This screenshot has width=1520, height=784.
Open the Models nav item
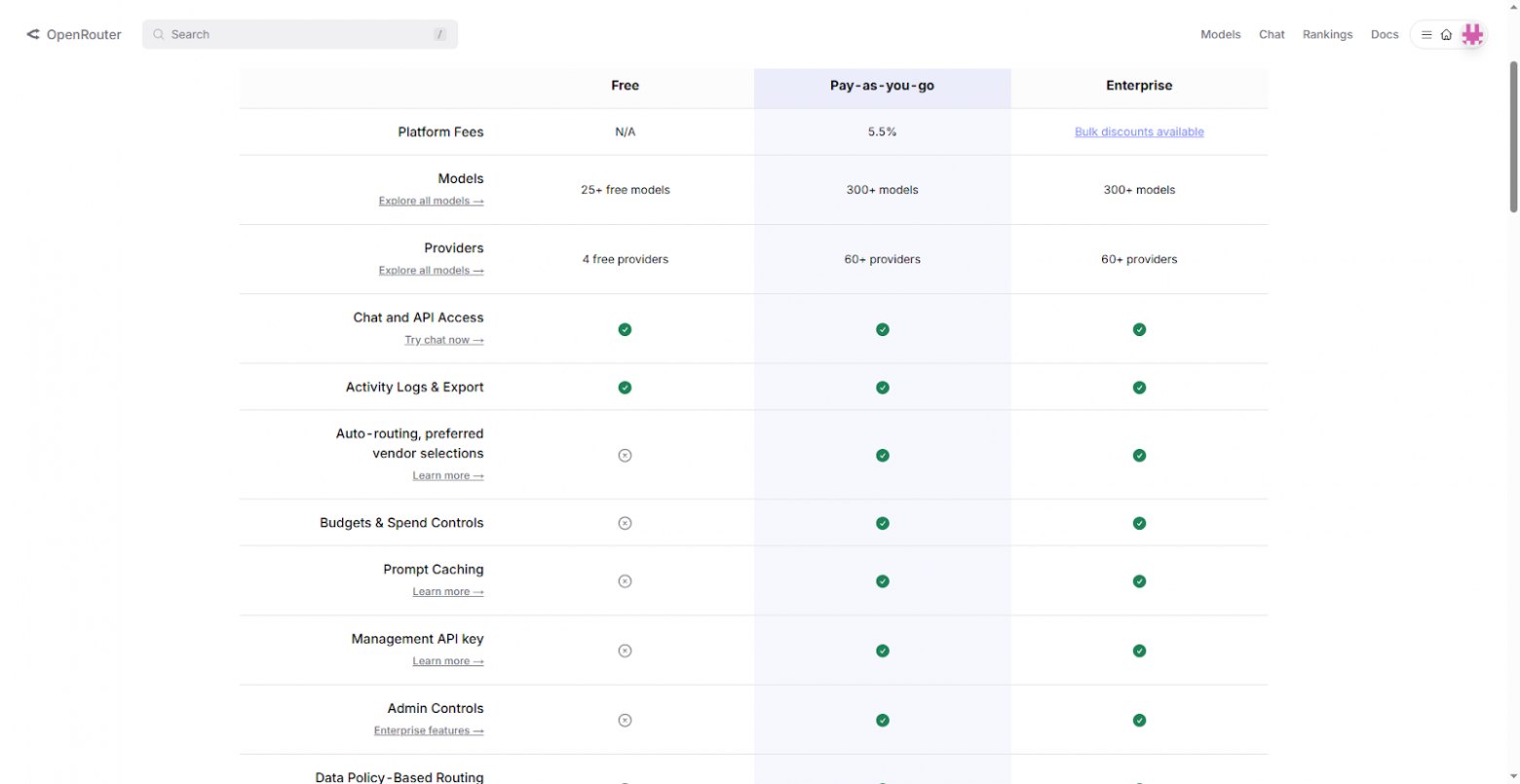[x=1220, y=34]
